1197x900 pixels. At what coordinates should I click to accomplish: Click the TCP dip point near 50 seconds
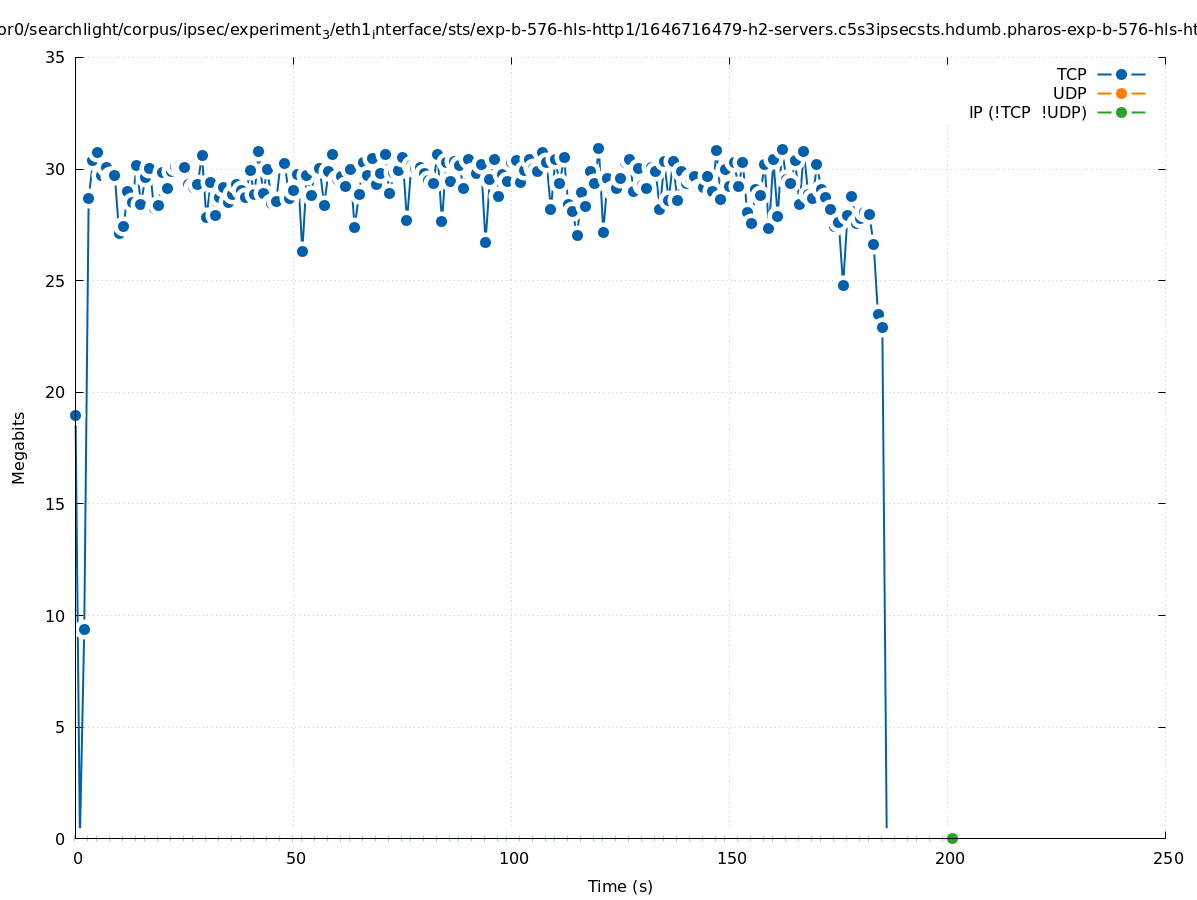(x=302, y=251)
